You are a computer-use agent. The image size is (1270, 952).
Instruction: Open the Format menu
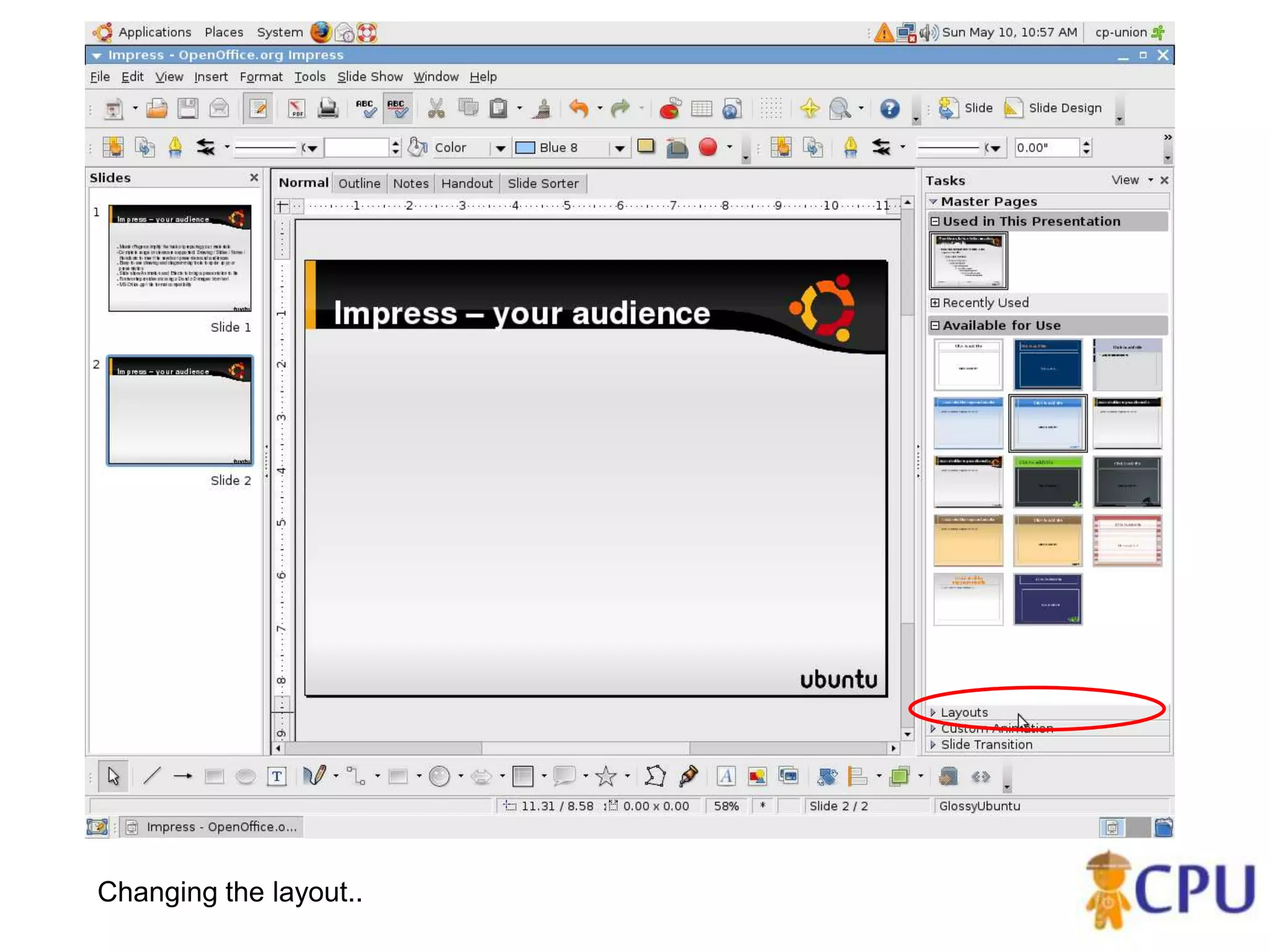coord(260,77)
